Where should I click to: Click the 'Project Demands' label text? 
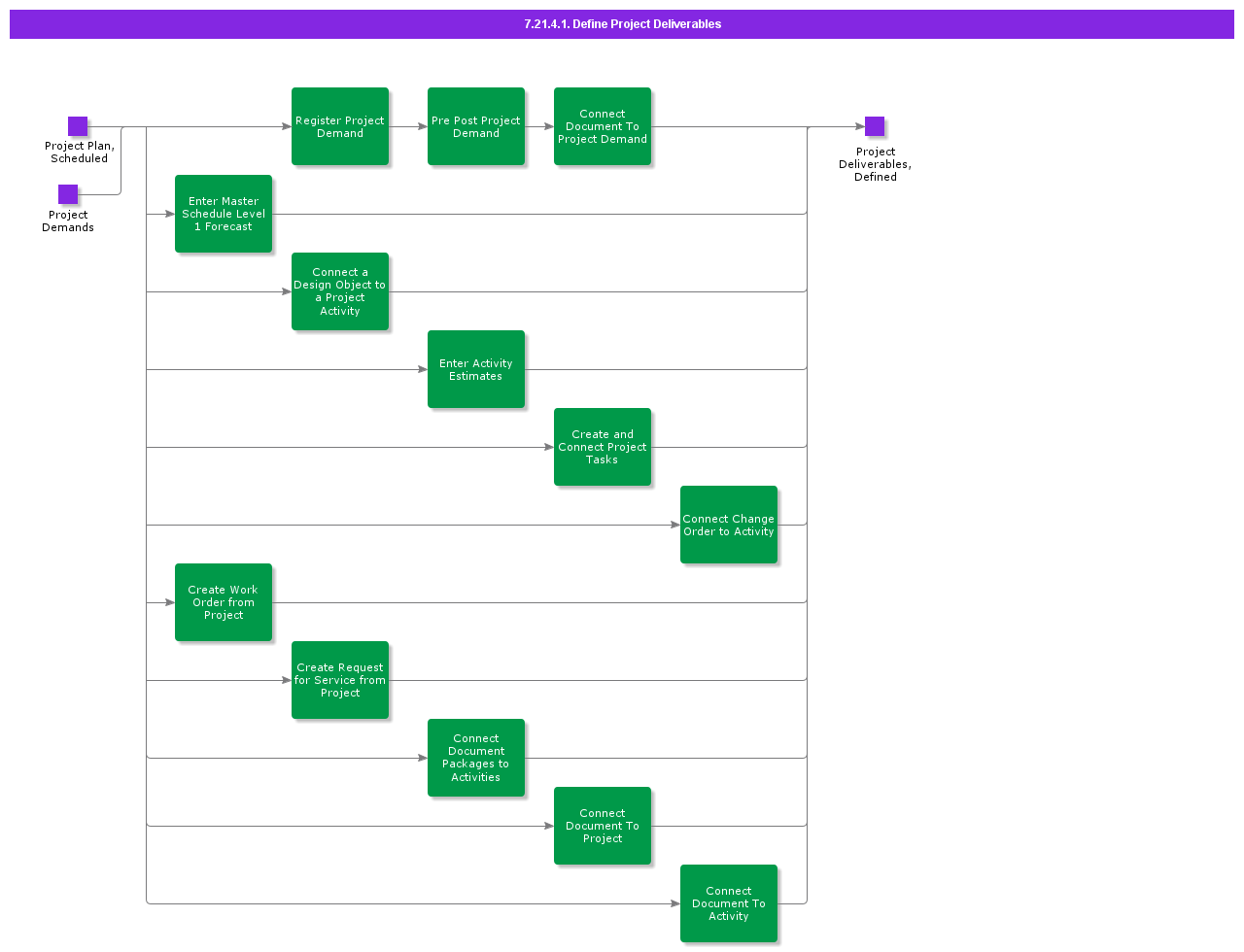coord(68,221)
